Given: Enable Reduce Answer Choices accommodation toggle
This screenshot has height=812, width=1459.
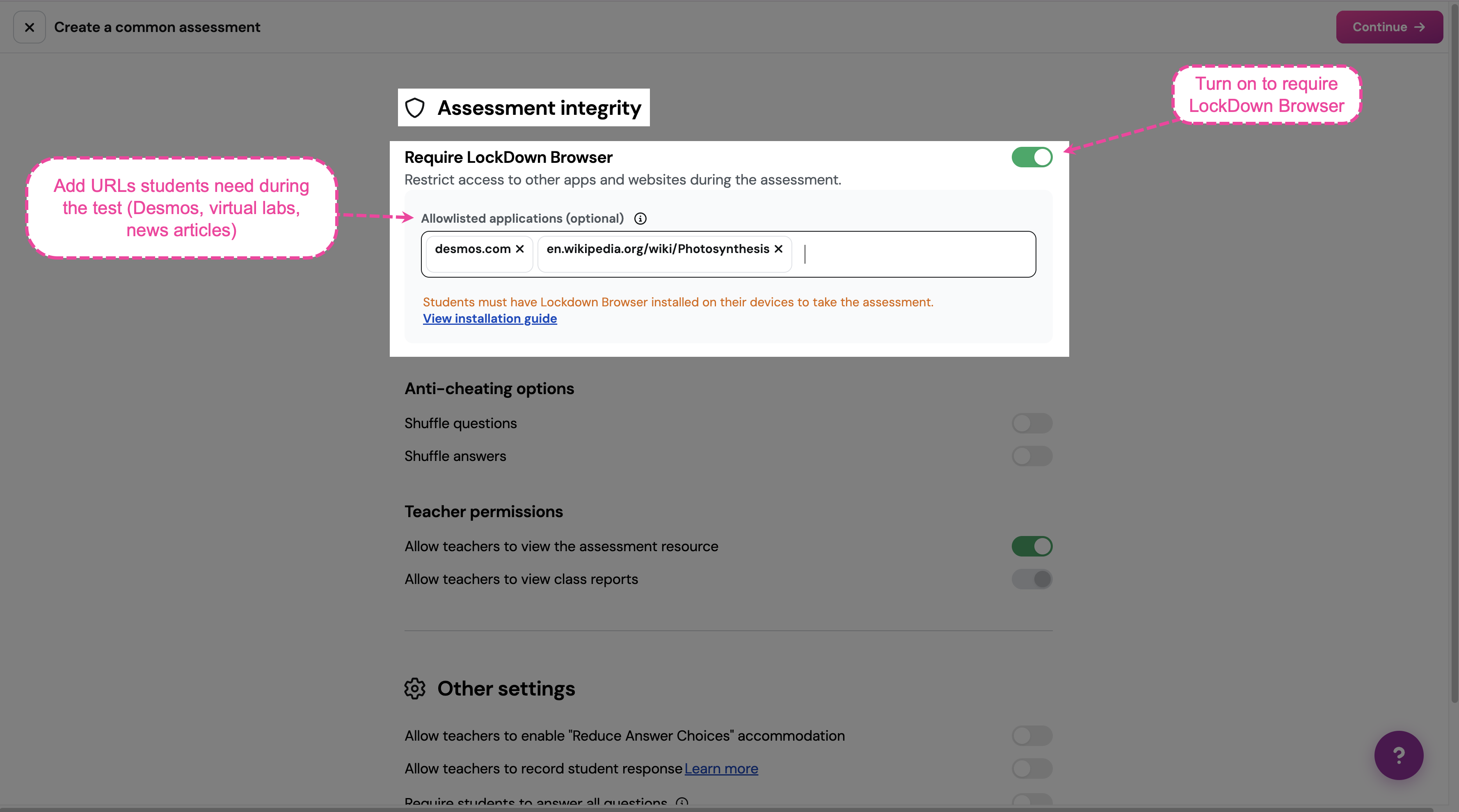Looking at the screenshot, I should (x=1032, y=736).
